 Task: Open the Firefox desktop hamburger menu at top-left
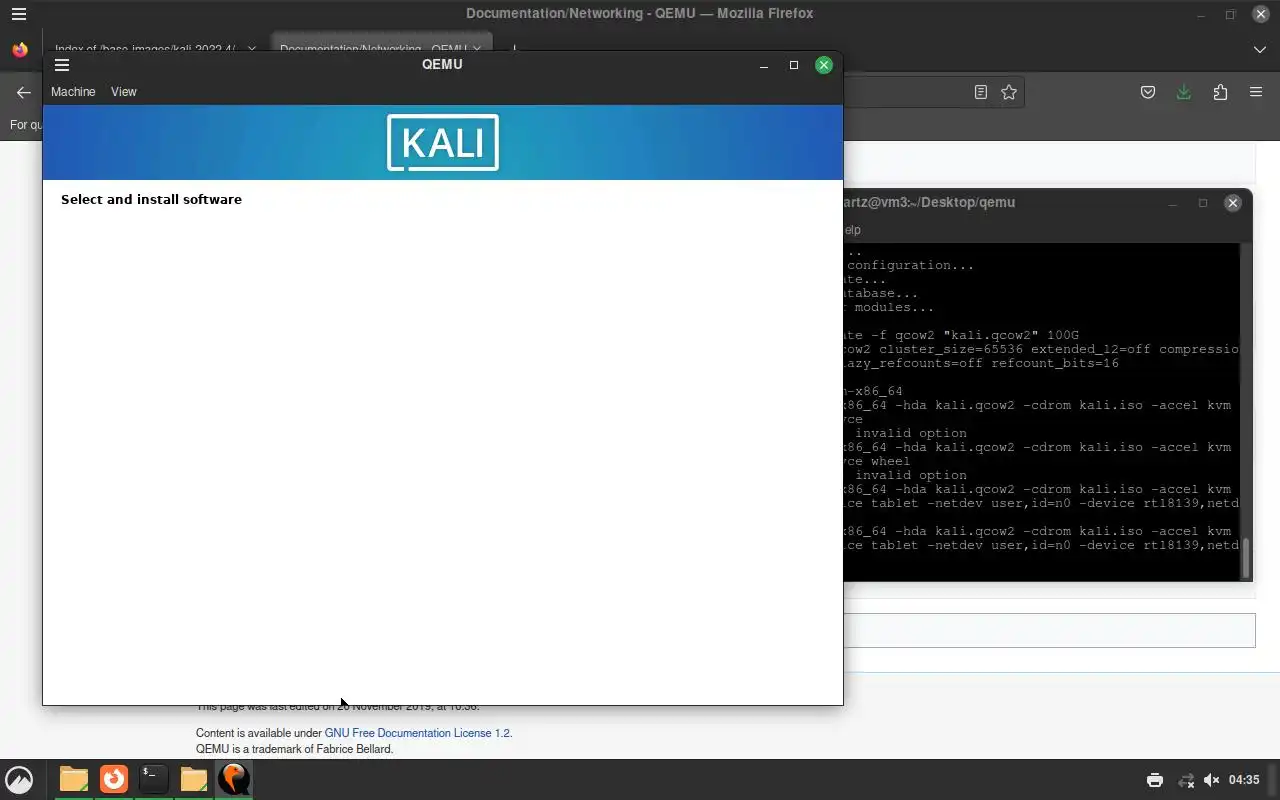[19, 14]
